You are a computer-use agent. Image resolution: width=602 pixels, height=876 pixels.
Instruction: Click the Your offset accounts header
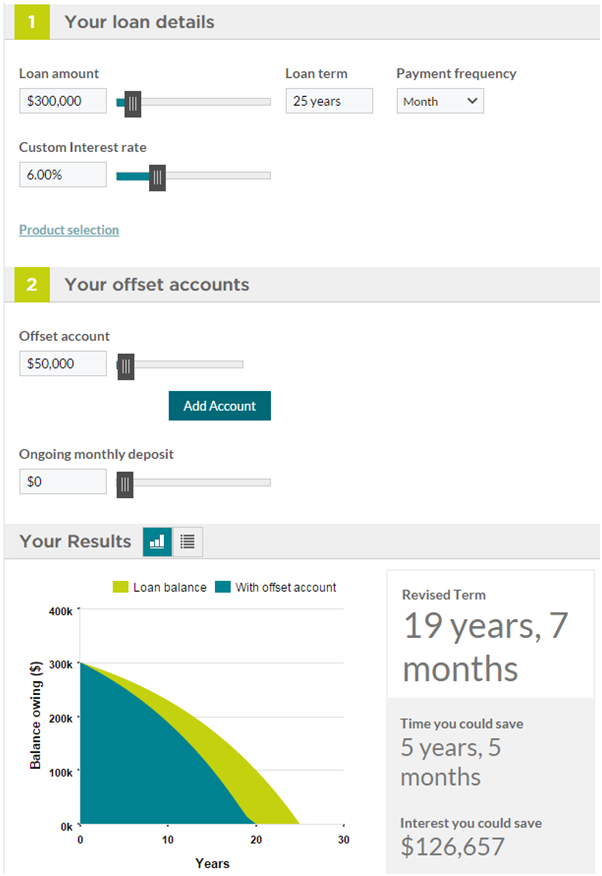click(157, 284)
